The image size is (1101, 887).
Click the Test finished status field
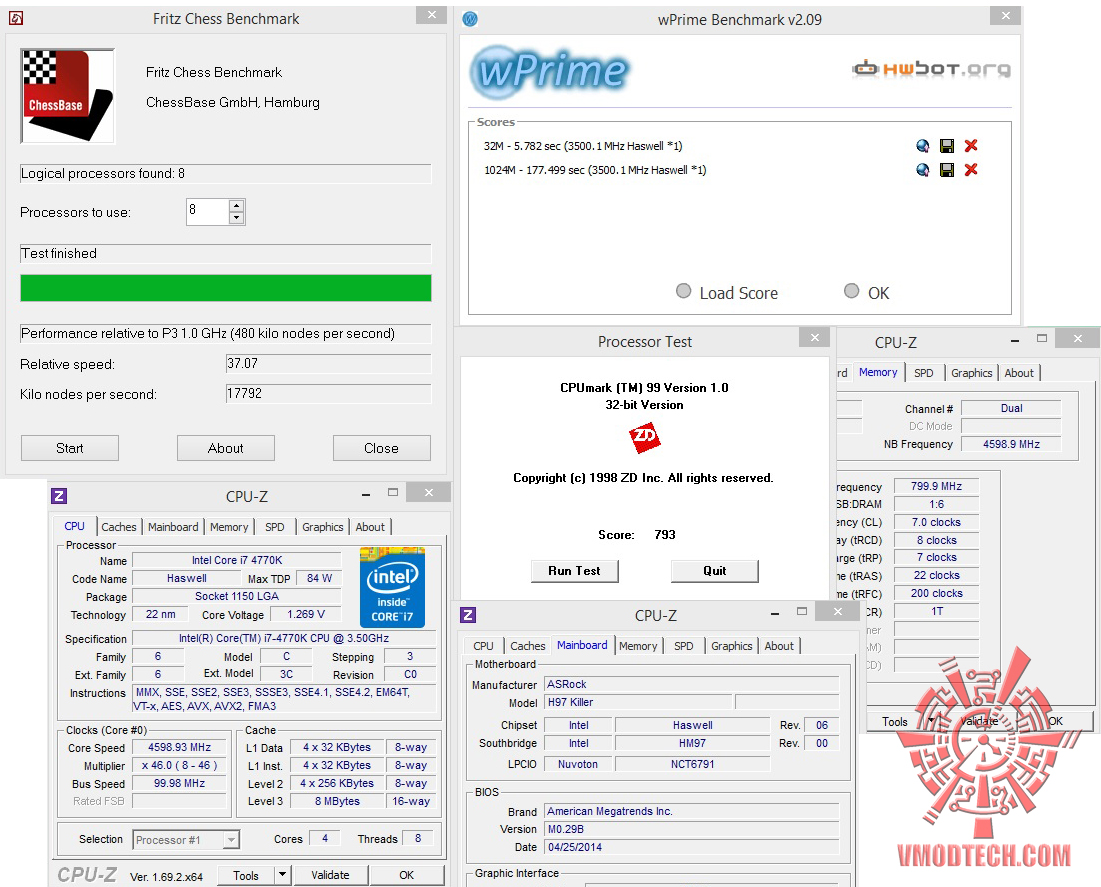pos(225,254)
